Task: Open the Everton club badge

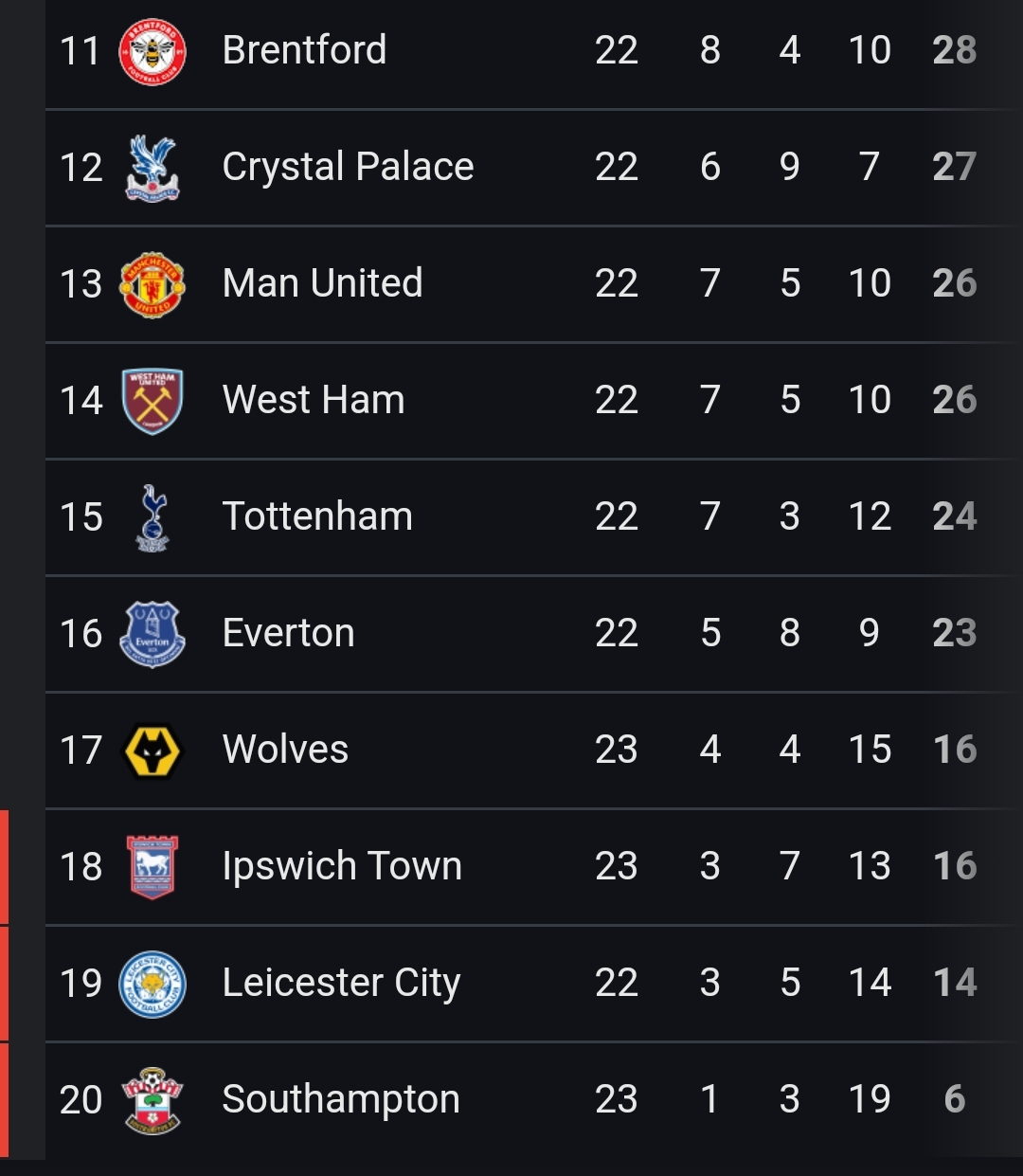Action: 153,634
